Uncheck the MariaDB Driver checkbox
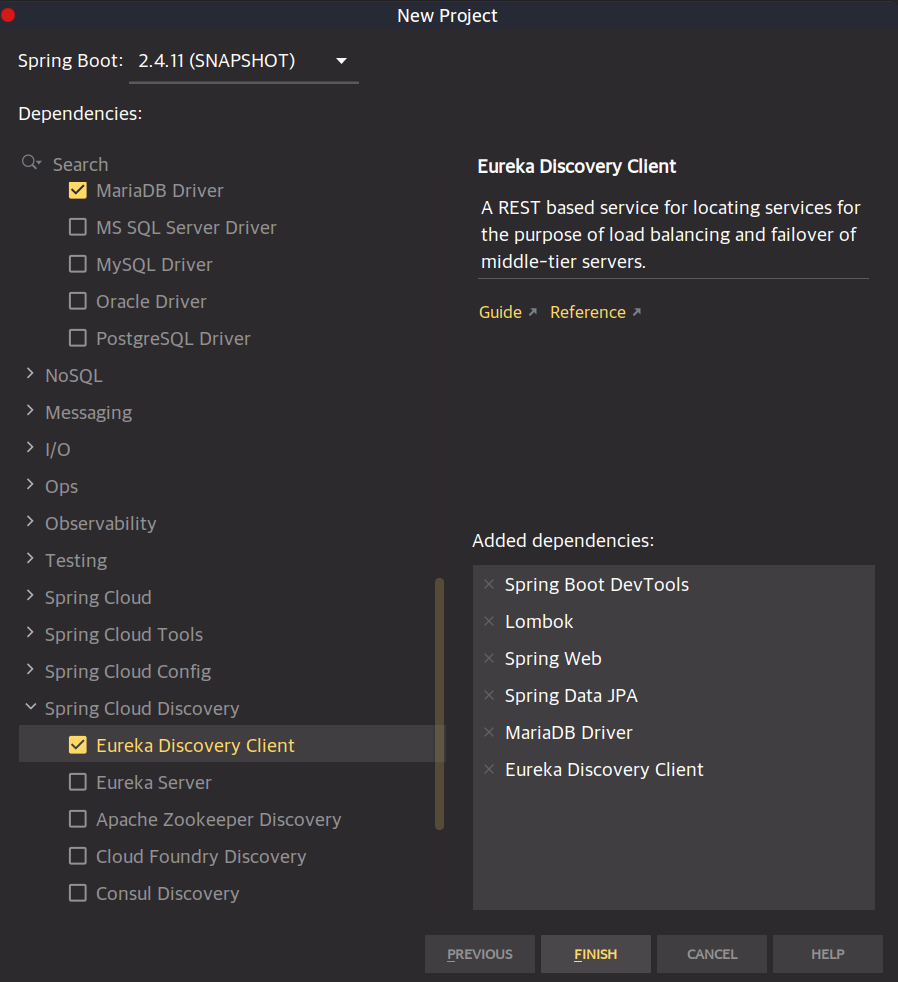Image resolution: width=898 pixels, height=982 pixels. tap(78, 190)
